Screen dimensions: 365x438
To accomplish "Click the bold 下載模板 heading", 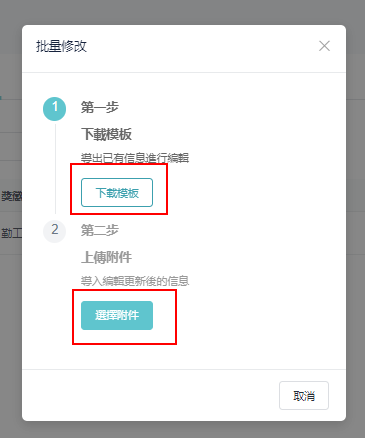I will point(106,134).
